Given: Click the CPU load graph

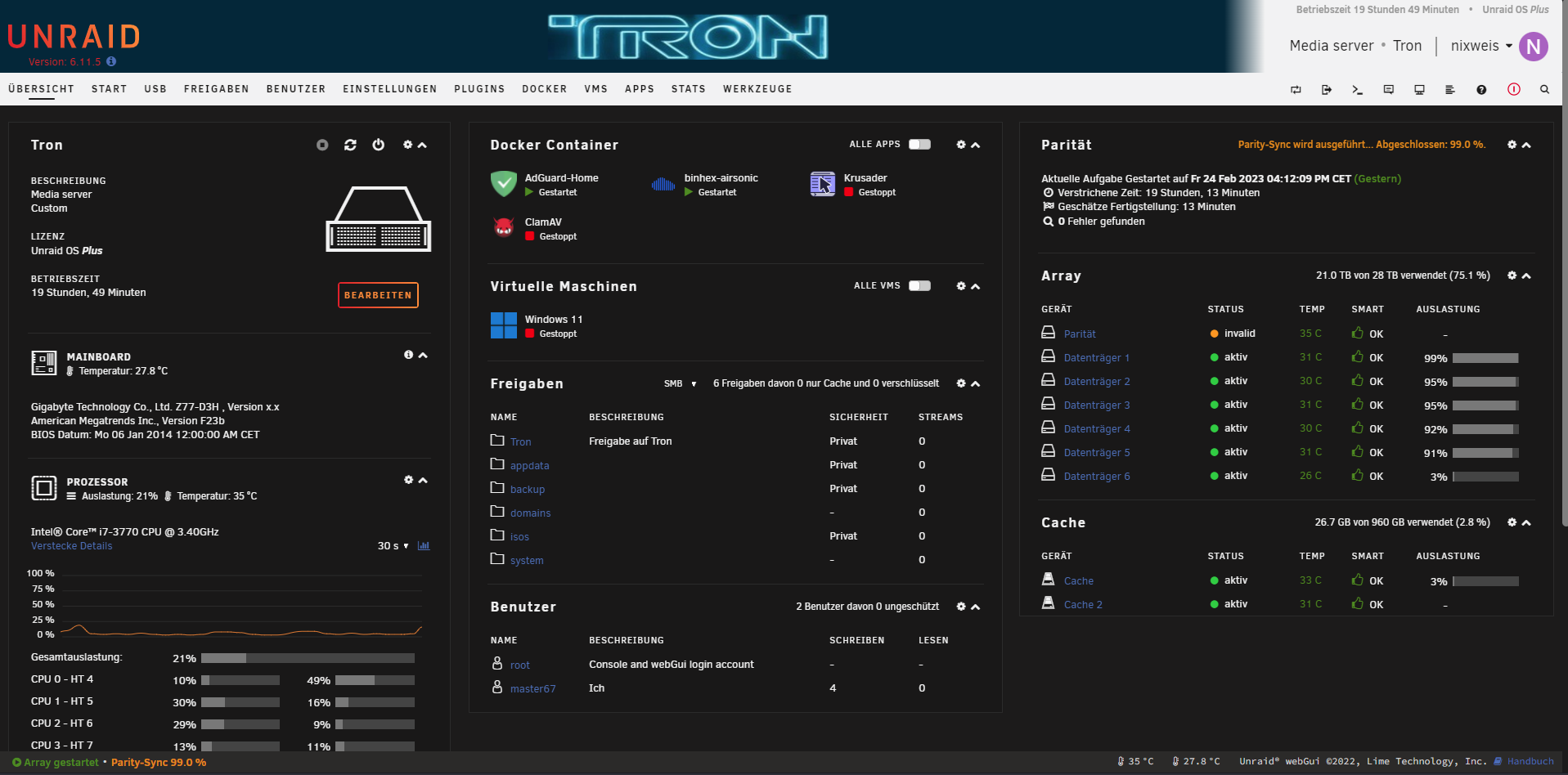Looking at the screenshot, I should click(x=241, y=604).
